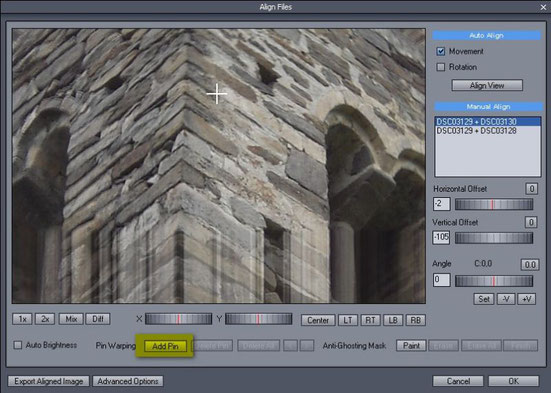
Task: Adjust the Horizontal Offset slider
Action: click(494, 204)
